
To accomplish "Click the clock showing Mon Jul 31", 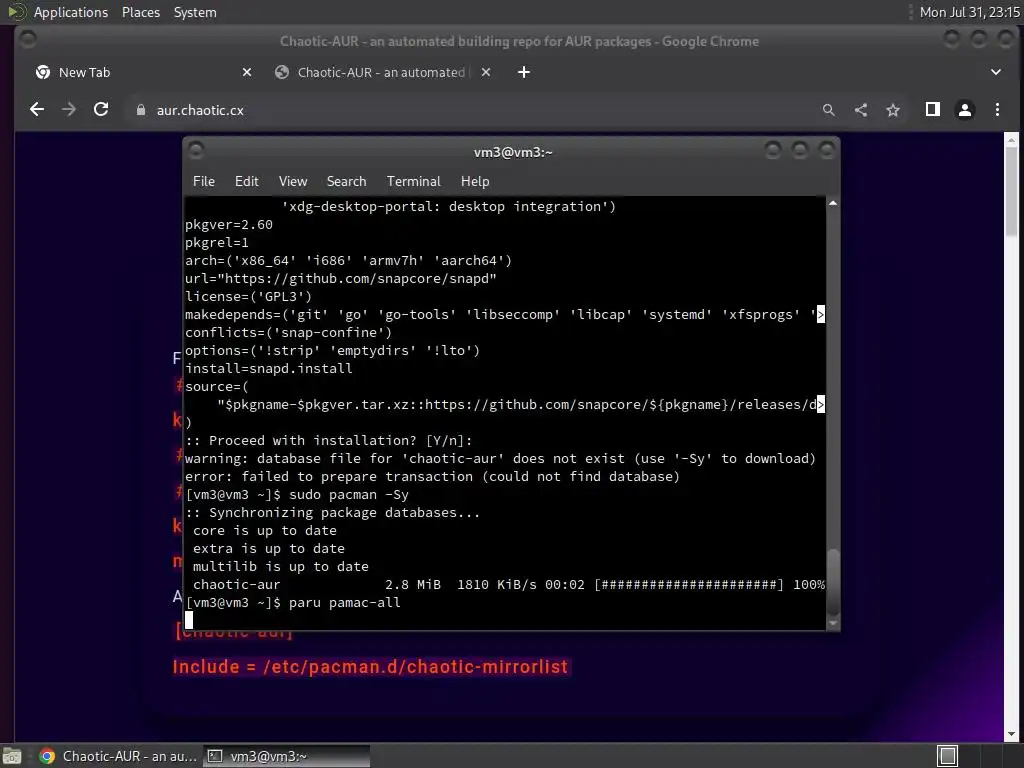I will click(969, 12).
